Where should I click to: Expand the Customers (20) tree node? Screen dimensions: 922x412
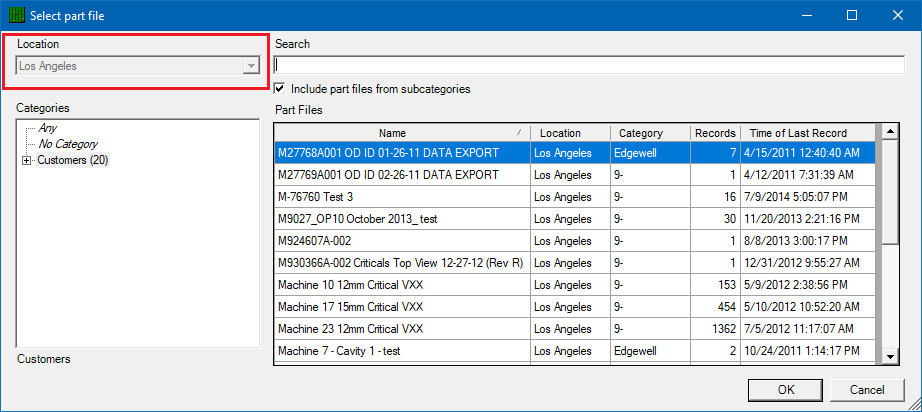click(26, 160)
